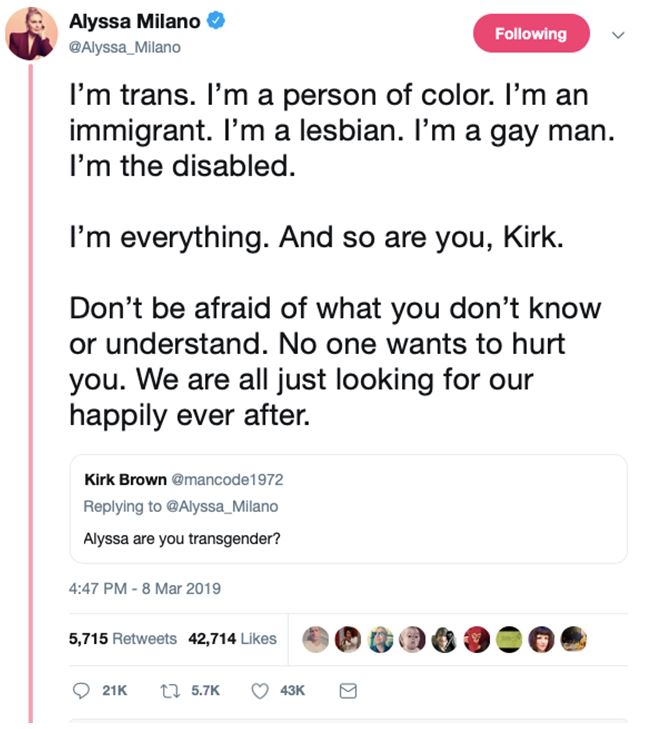Screen dimensions: 653x729
Task: Click the blue verified badge
Action: tap(216, 21)
